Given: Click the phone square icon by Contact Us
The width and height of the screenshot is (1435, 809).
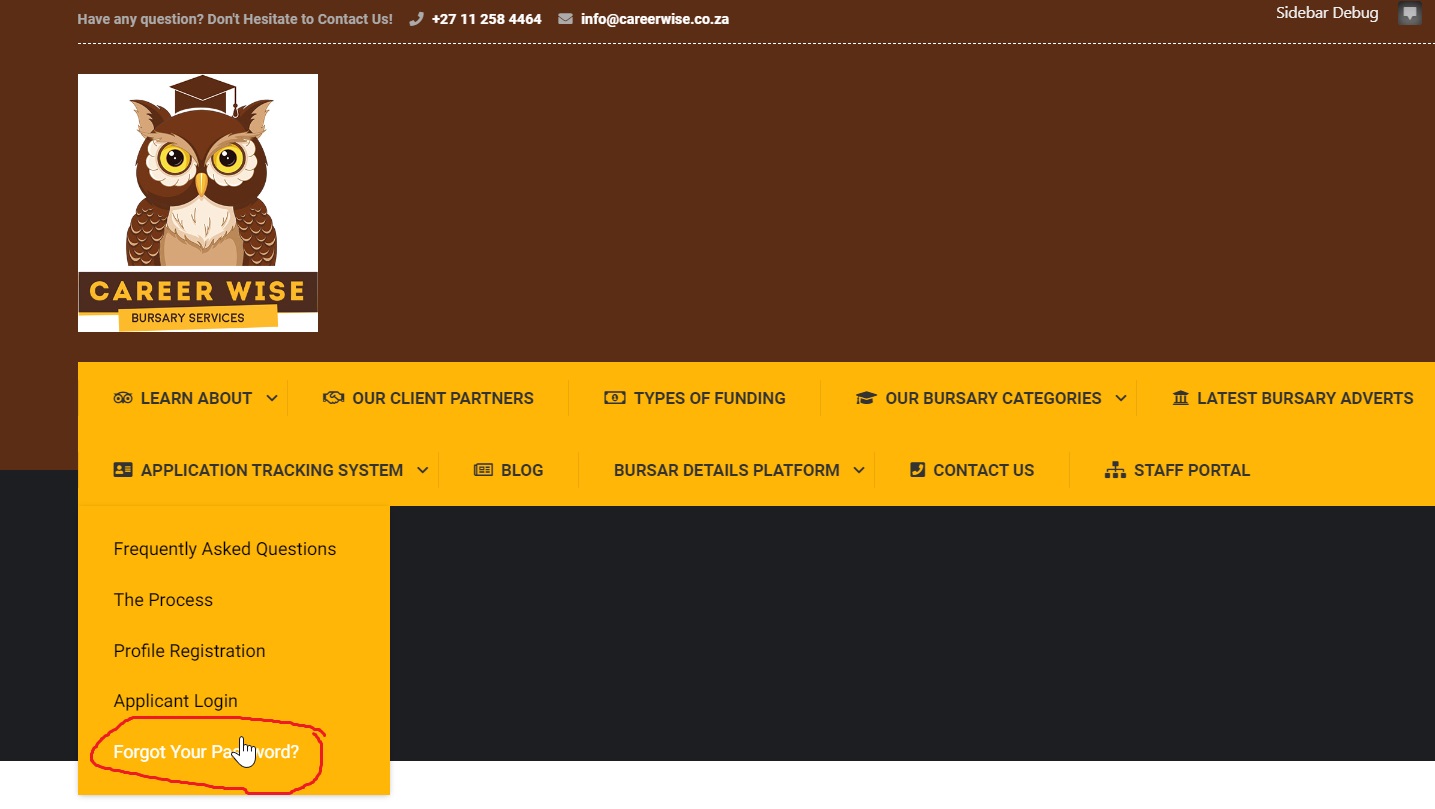Looking at the screenshot, I should [x=917, y=470].
